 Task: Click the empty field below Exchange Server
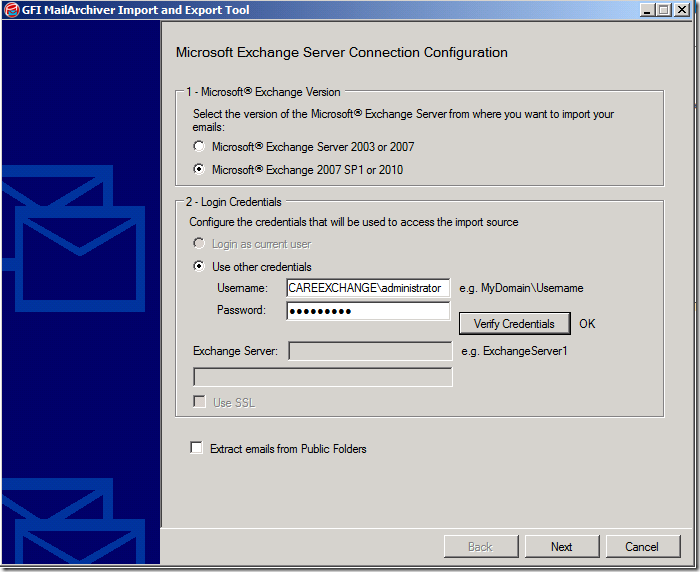click(323, 377)
